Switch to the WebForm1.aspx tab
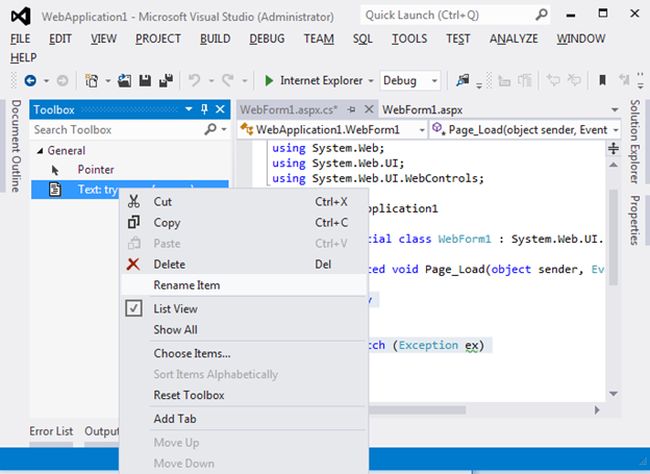Viewport: 650px width, 474px height. point(420,109)
